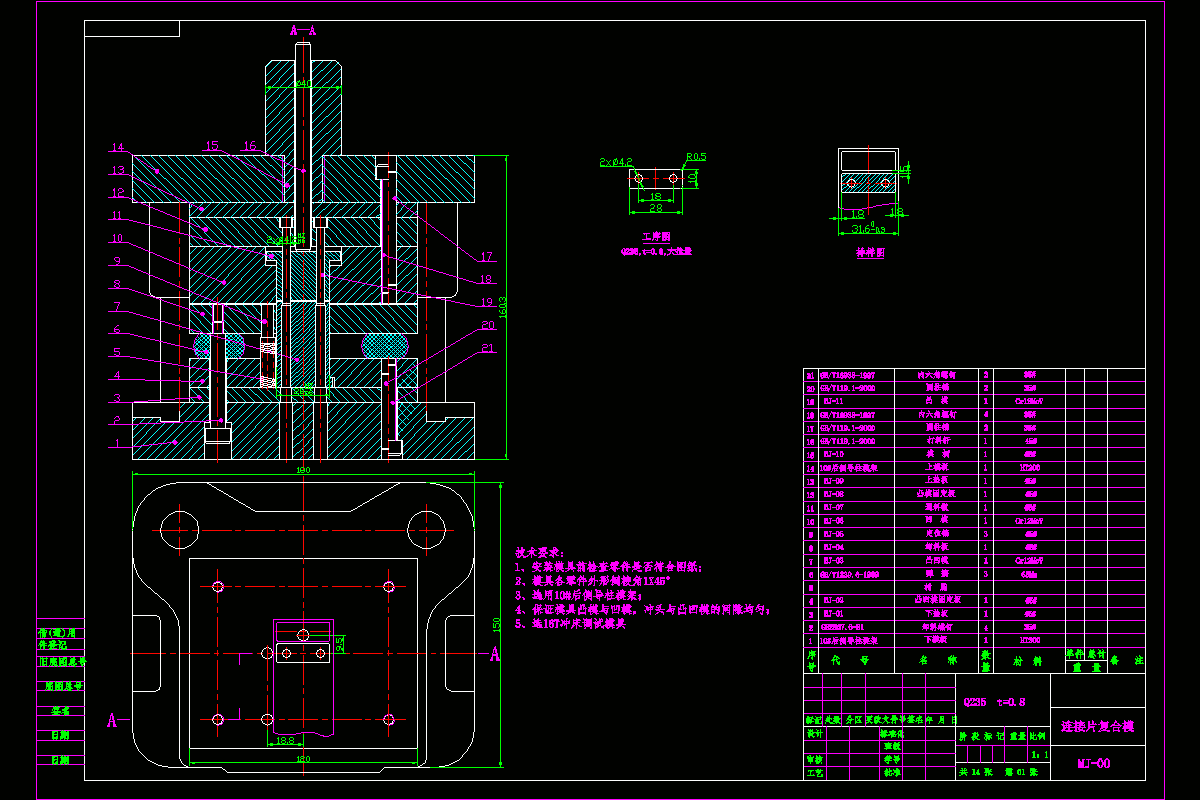Click the R0.5 radius annotation
This screenshot has width=1200, height=800.
coord(696,156)
